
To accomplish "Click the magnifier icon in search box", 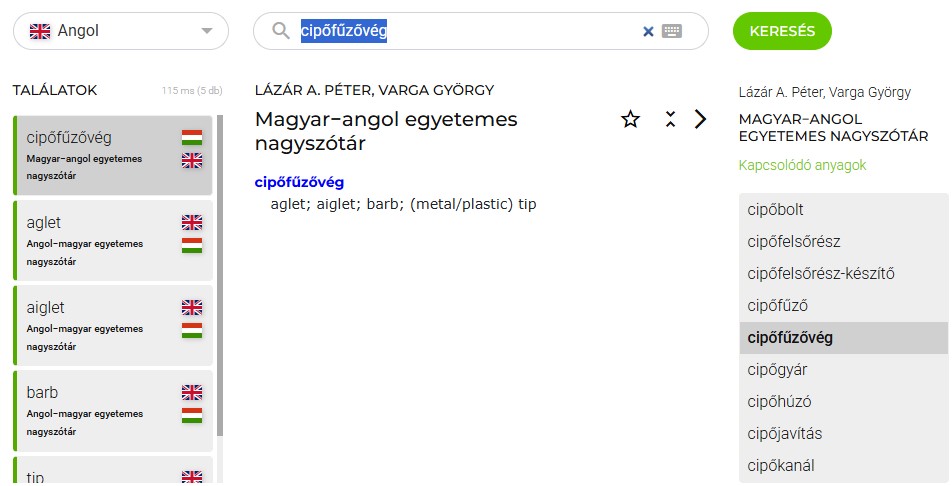I will pyautogui.click(x=280, y=30).
